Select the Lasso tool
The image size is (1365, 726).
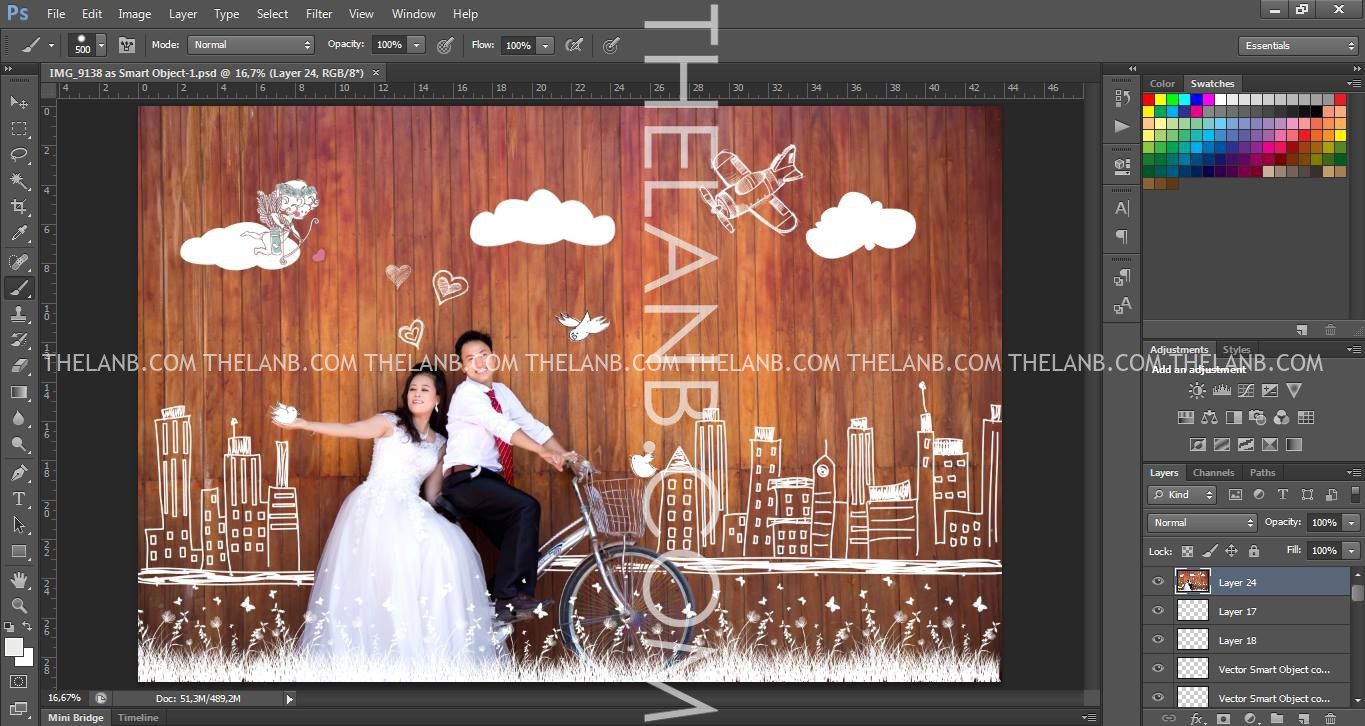pos(19,154)
